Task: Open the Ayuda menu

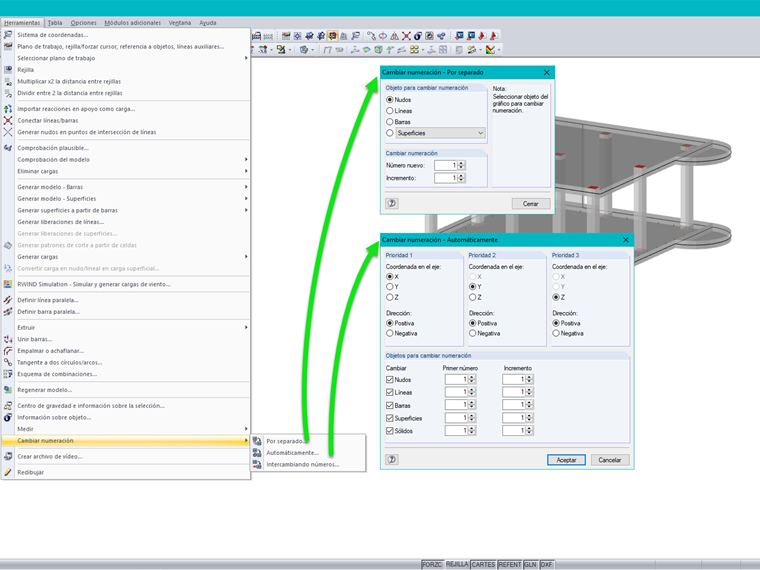Action: coord(208,23)
